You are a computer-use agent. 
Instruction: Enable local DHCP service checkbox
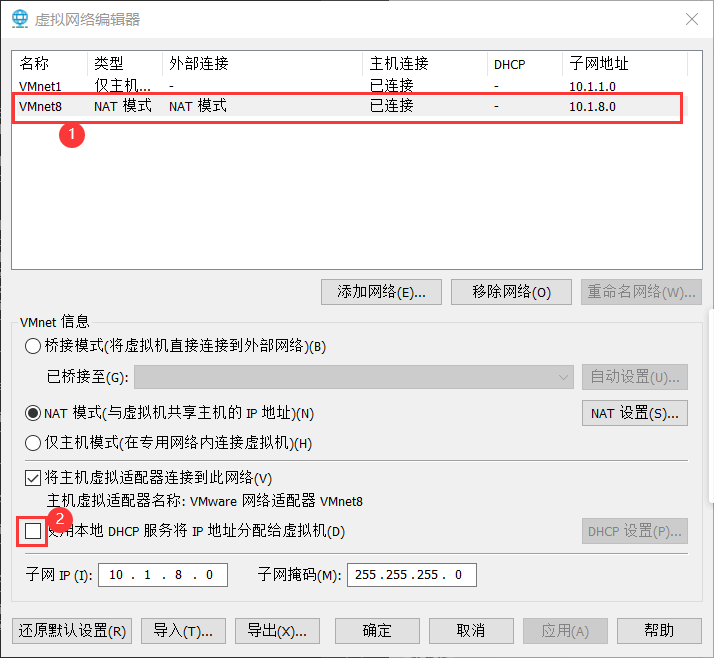33,531
